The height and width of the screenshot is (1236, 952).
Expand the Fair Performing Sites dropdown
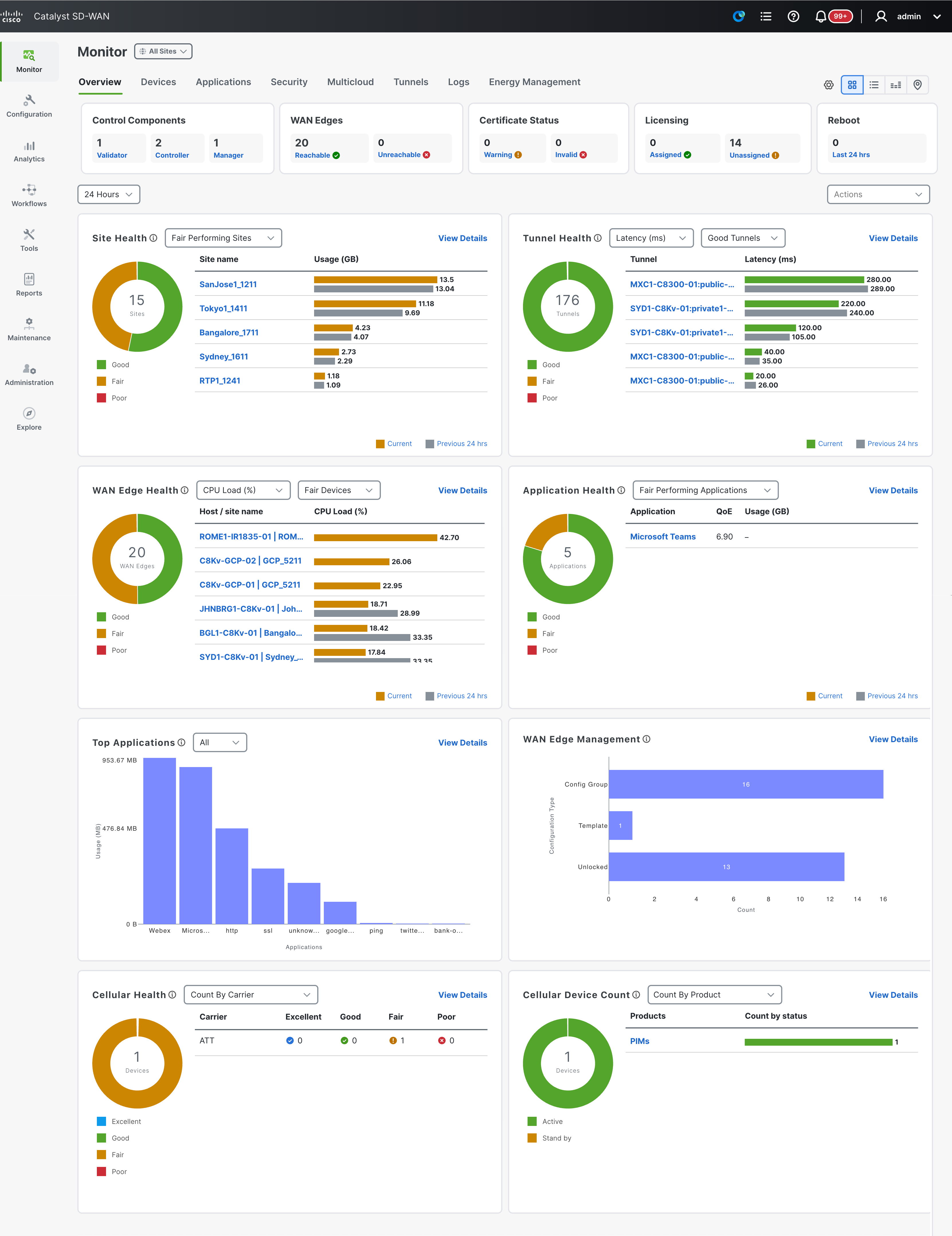pos(223,238)
